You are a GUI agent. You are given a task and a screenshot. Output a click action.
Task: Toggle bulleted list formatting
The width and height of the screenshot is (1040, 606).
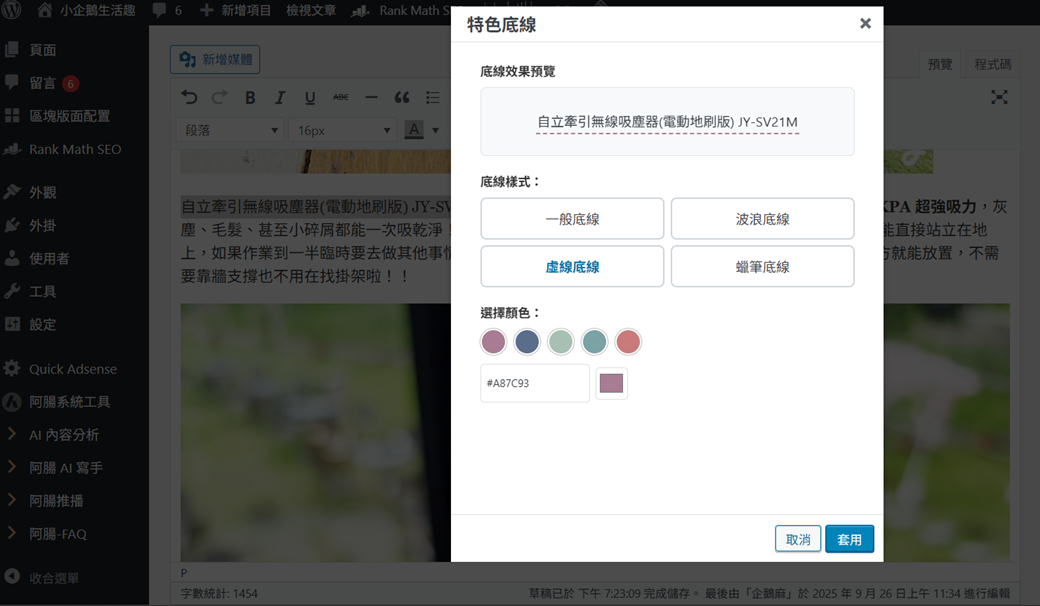[432, 97]
